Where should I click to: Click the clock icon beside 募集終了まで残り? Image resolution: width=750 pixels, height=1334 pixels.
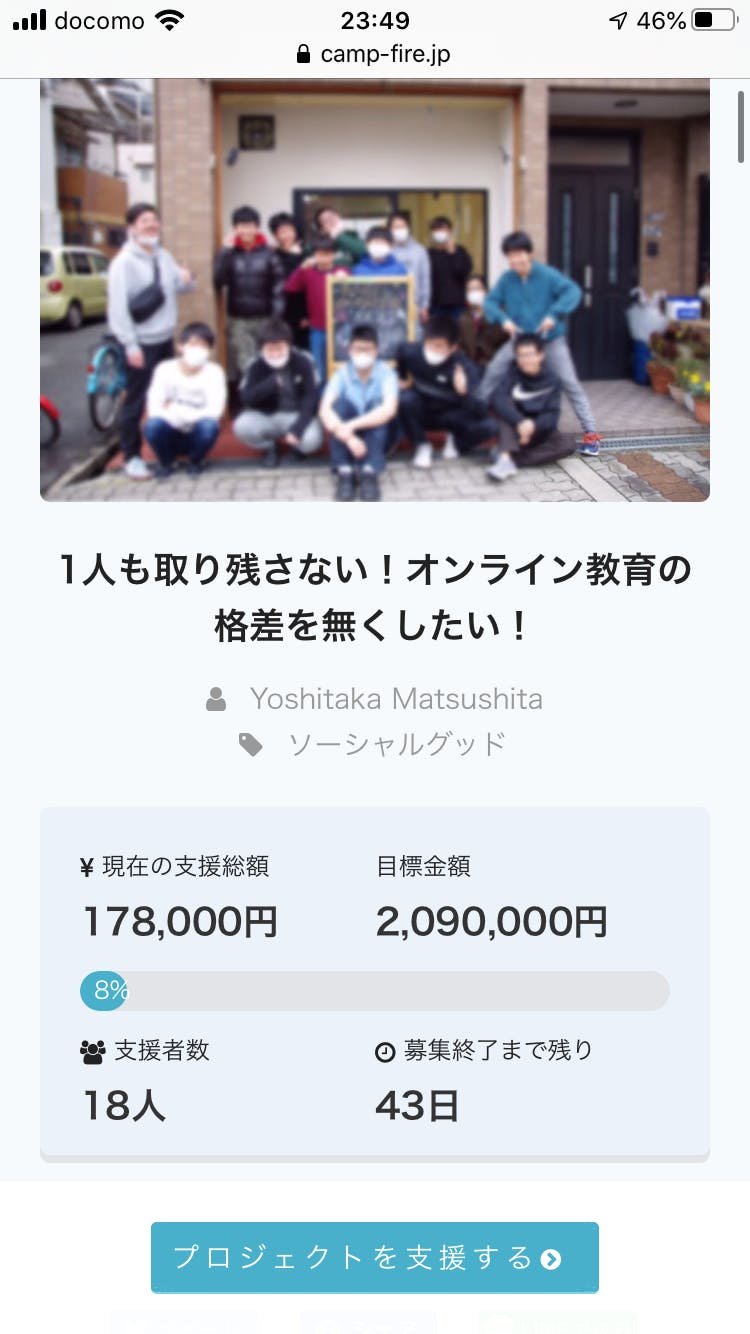point(385,1052)
